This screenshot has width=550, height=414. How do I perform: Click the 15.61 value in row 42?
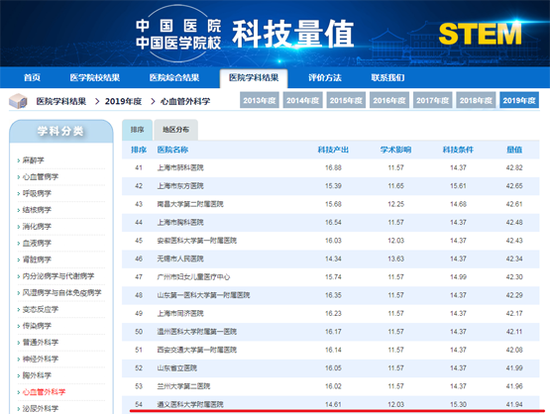tap(458, 186)
